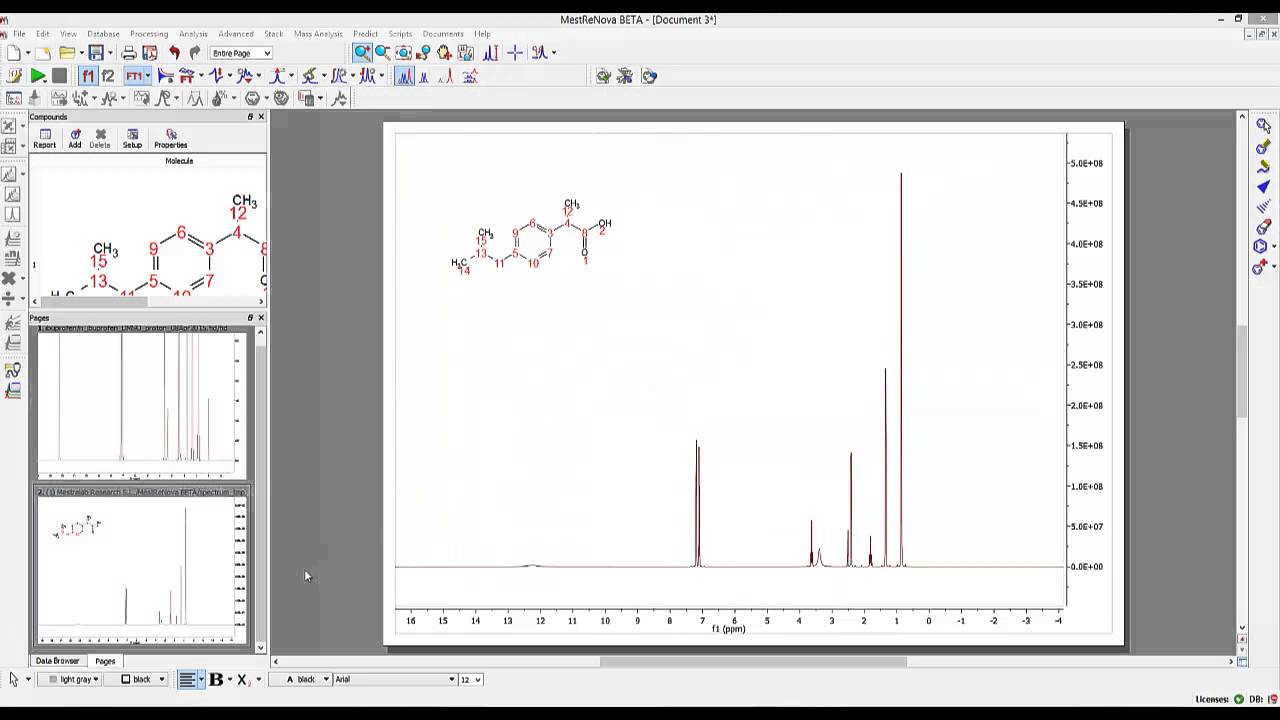Select the Entire Page zoom dropdown

coord(241,53)
